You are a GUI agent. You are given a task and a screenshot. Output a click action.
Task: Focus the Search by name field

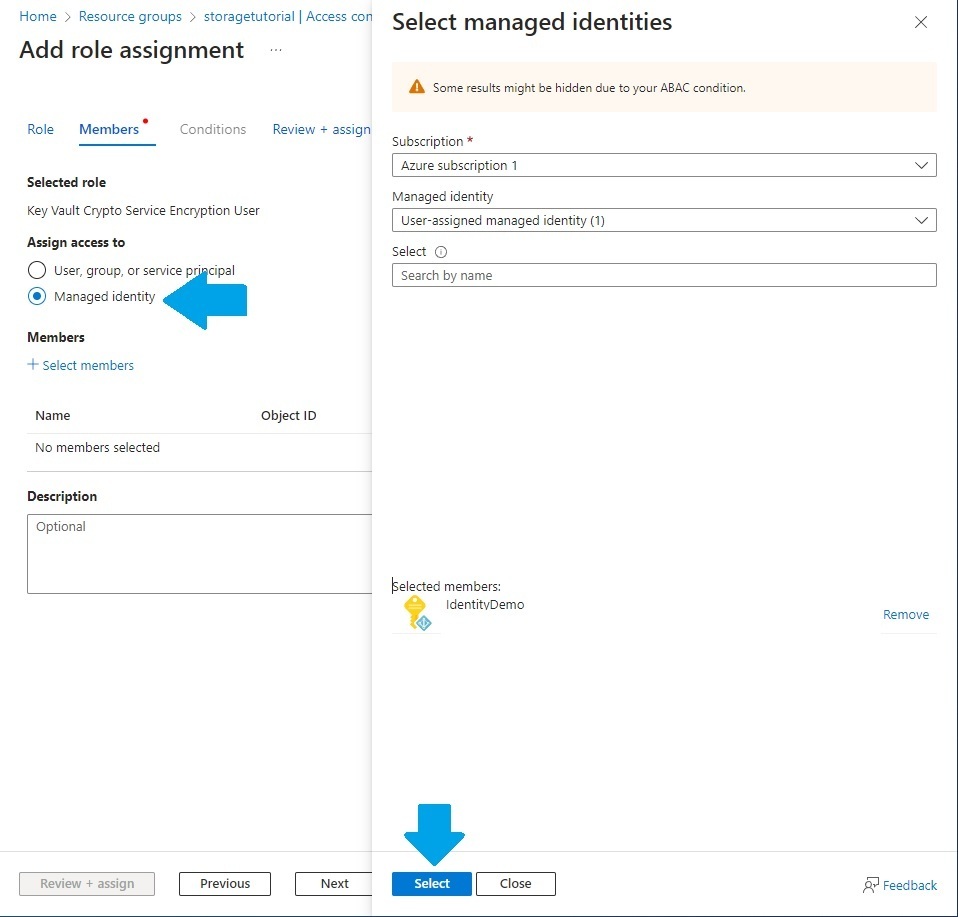coord(664,275)
